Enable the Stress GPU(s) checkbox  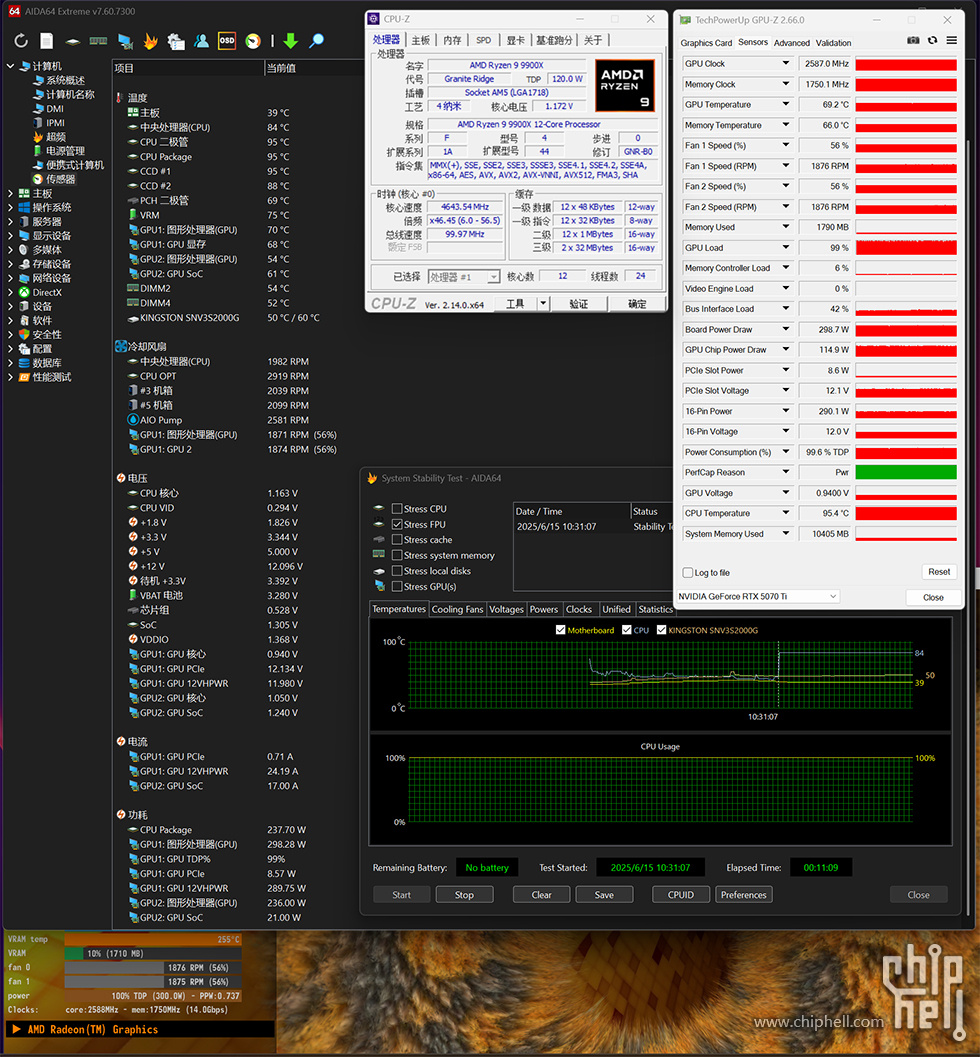click(397, 586)
